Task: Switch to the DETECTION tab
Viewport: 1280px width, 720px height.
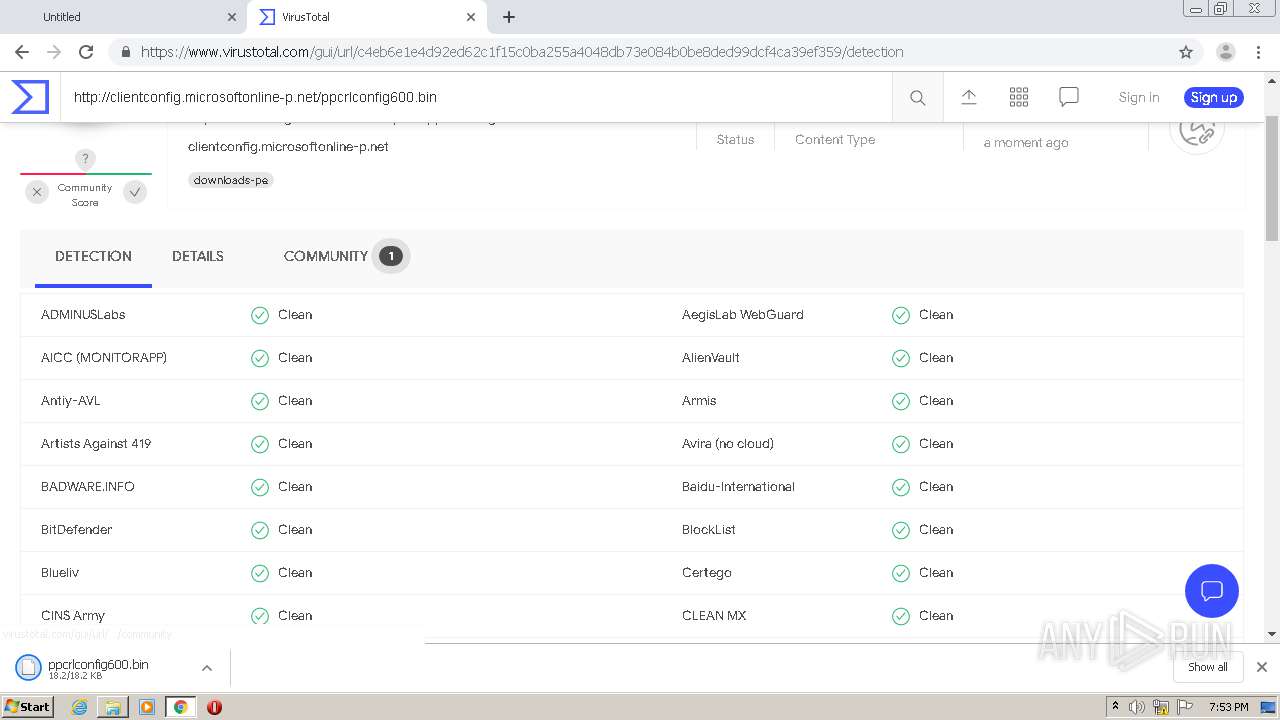Action: point(93,256)
